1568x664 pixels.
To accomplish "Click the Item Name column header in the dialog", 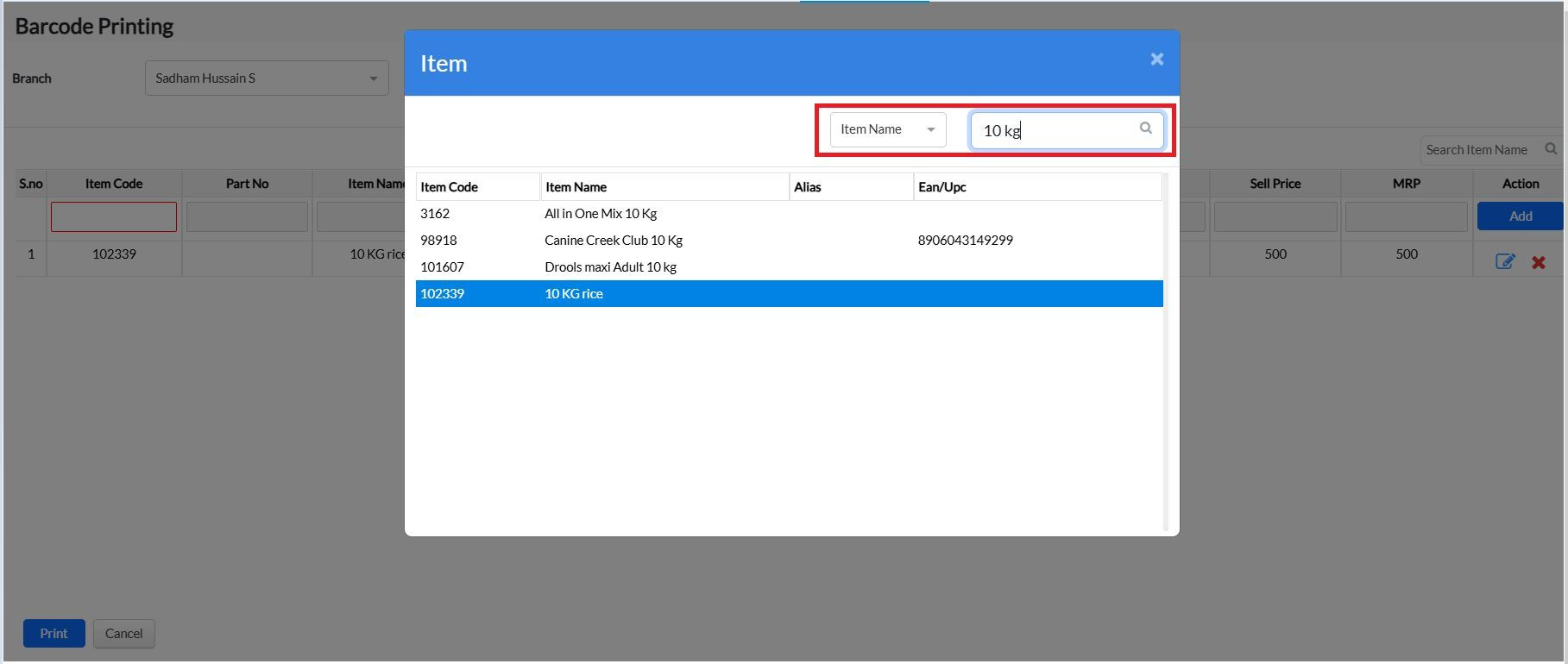I will [x=664, y=187].
